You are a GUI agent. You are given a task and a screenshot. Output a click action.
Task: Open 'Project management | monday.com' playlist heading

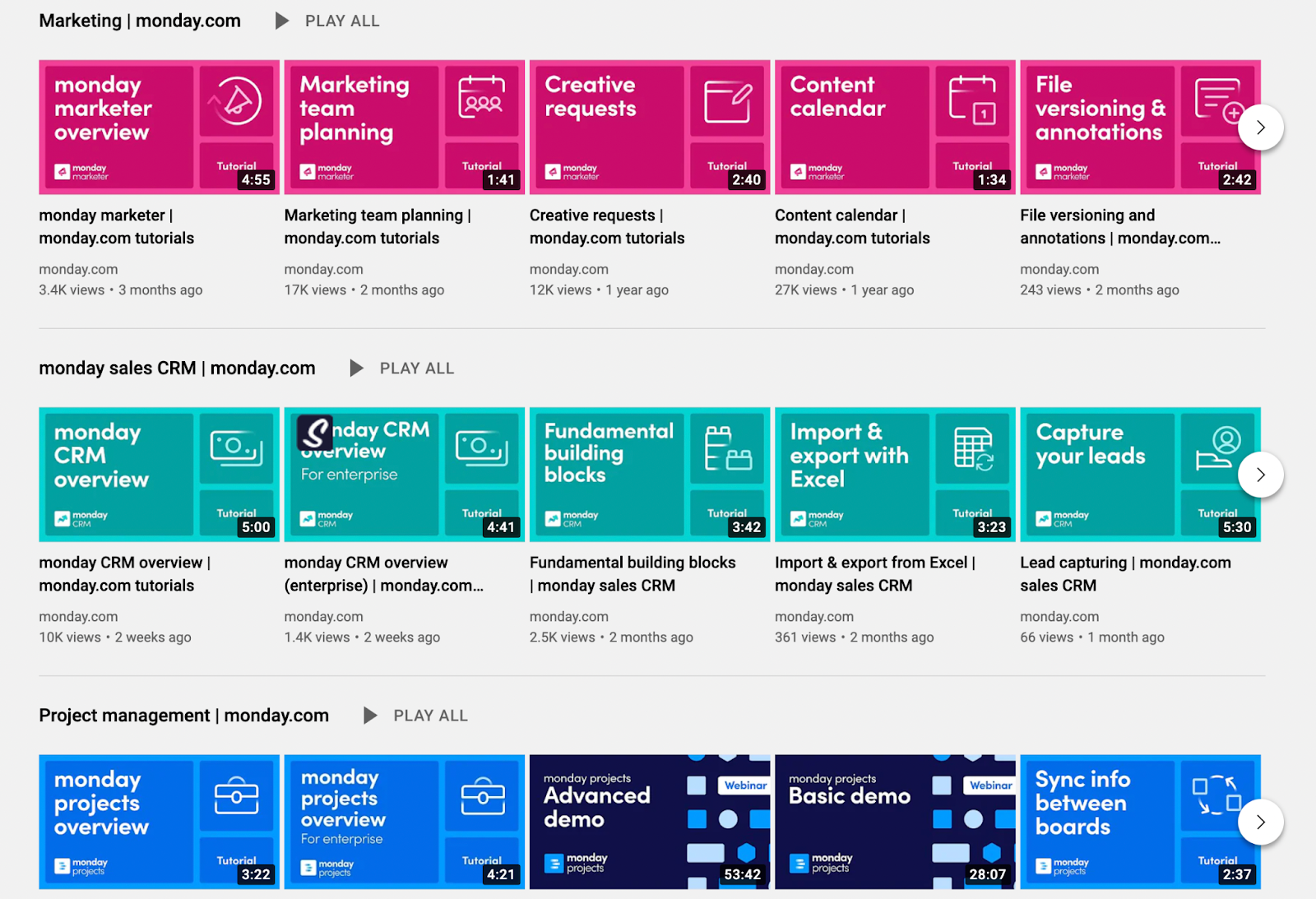point(184,716)
